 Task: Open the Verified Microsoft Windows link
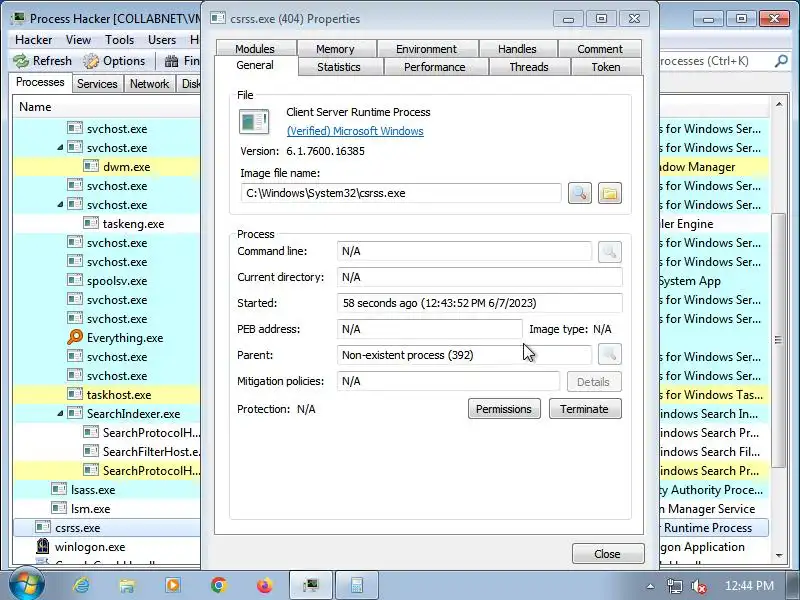click(x=355, y=131)
